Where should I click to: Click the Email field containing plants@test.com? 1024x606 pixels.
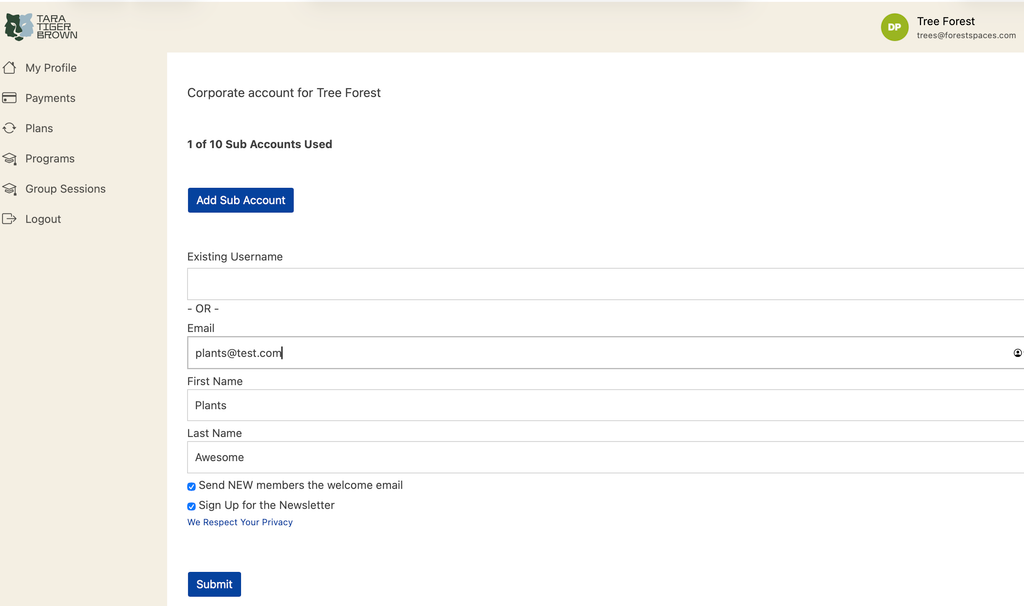tap(605, 353)
